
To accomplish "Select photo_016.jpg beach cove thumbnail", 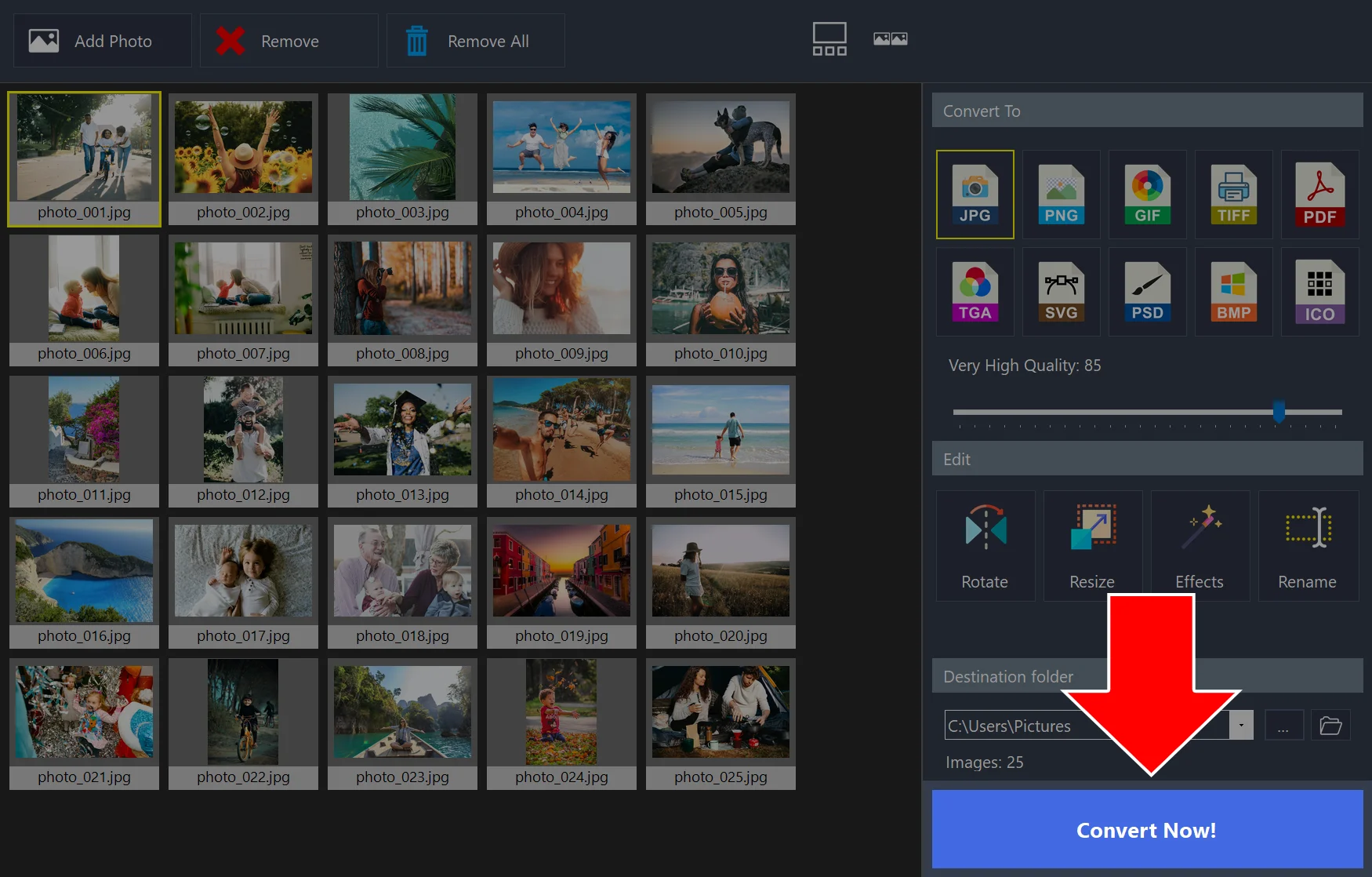I will pos(84,583).
